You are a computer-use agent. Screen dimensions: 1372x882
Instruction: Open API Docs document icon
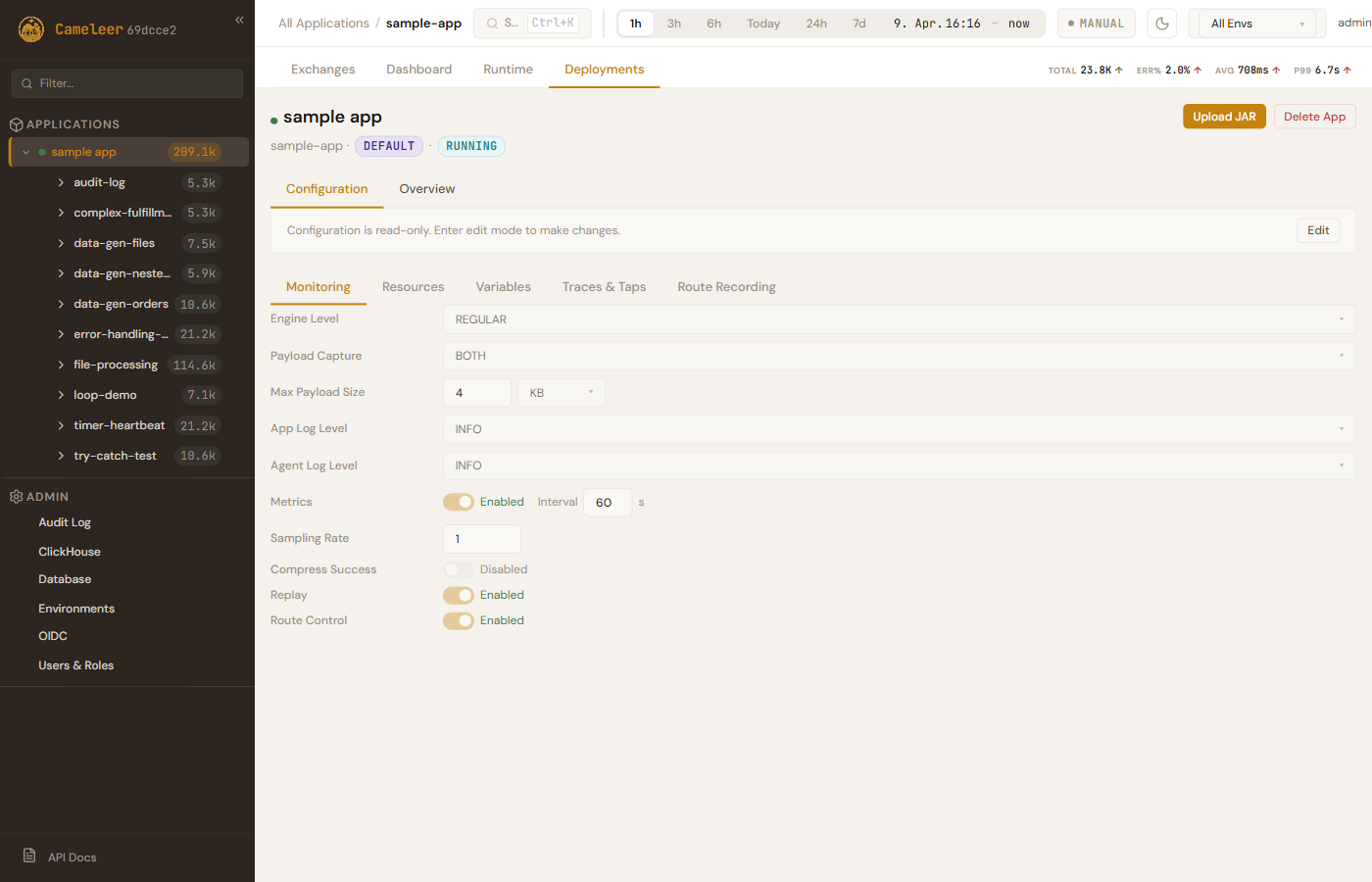point(29,856)
